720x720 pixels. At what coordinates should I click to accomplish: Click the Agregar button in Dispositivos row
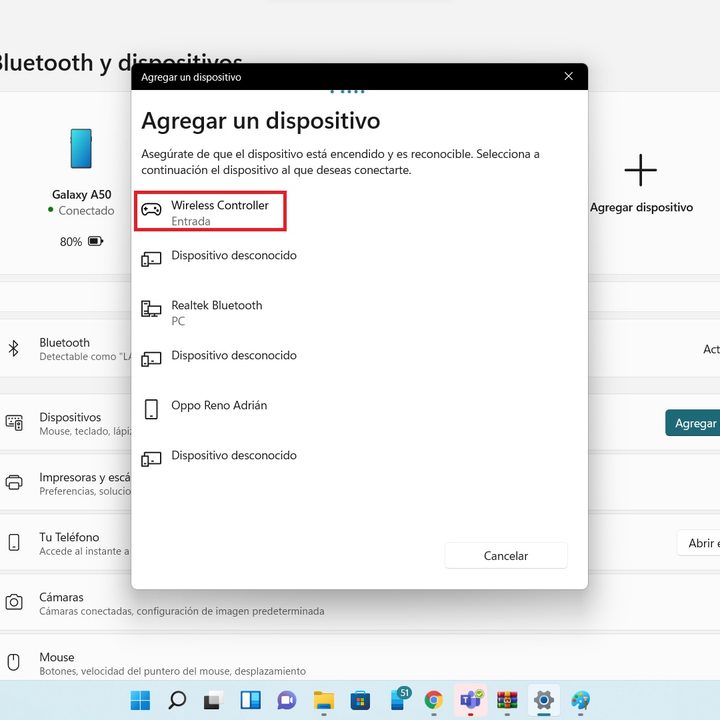tap(692, 423)
